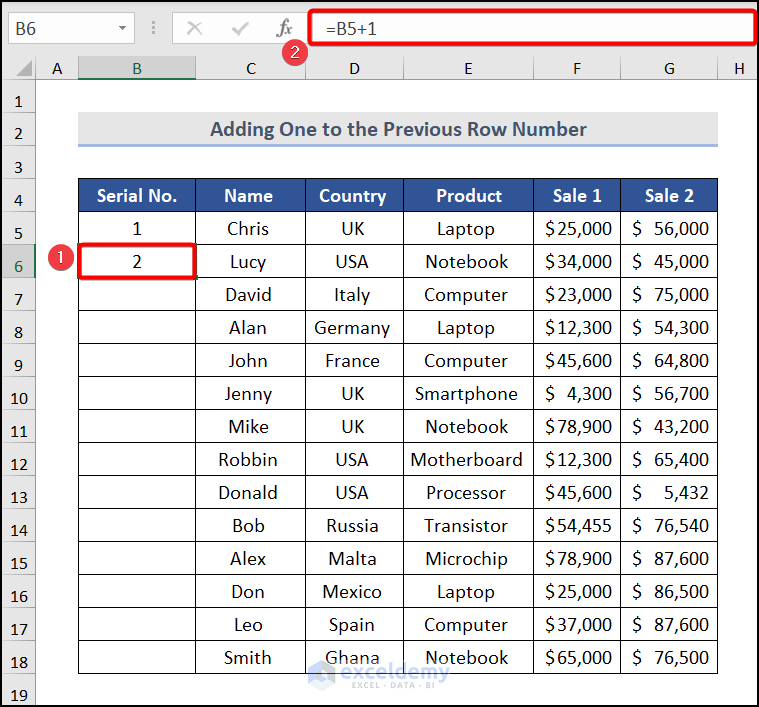759x707 pixels.
Task: Select the cell containing Lucy
Action: click(x=248, y=262)
